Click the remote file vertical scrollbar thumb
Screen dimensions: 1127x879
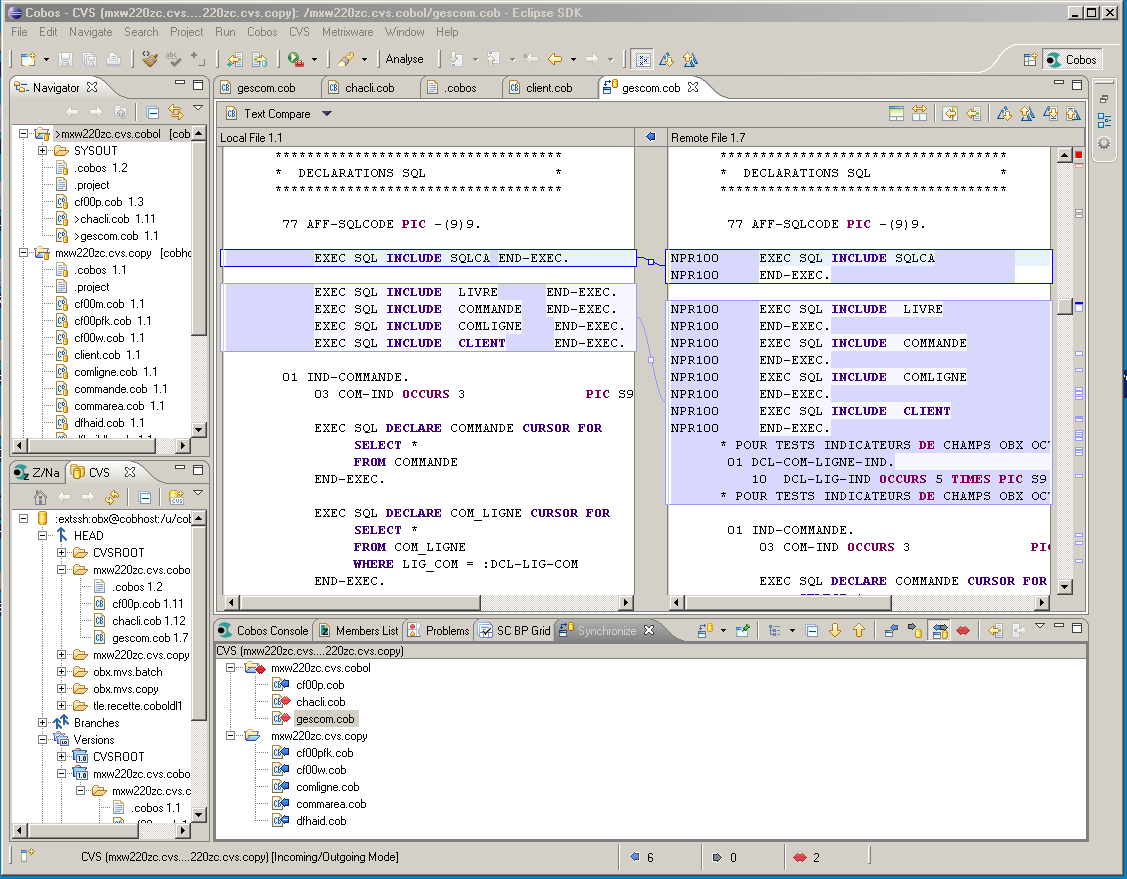(1065, 307)
